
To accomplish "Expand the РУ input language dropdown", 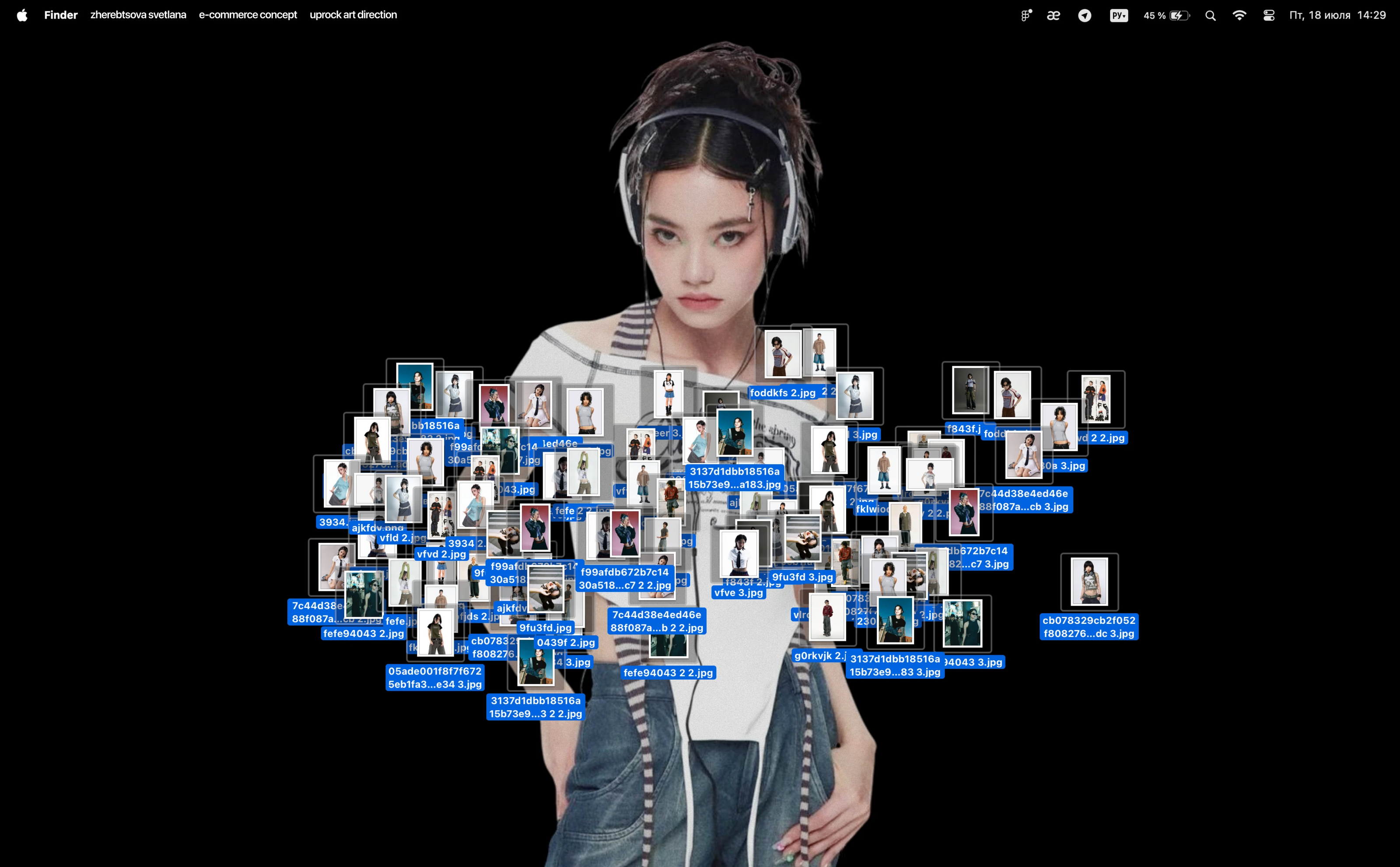I will point(1118,15).
